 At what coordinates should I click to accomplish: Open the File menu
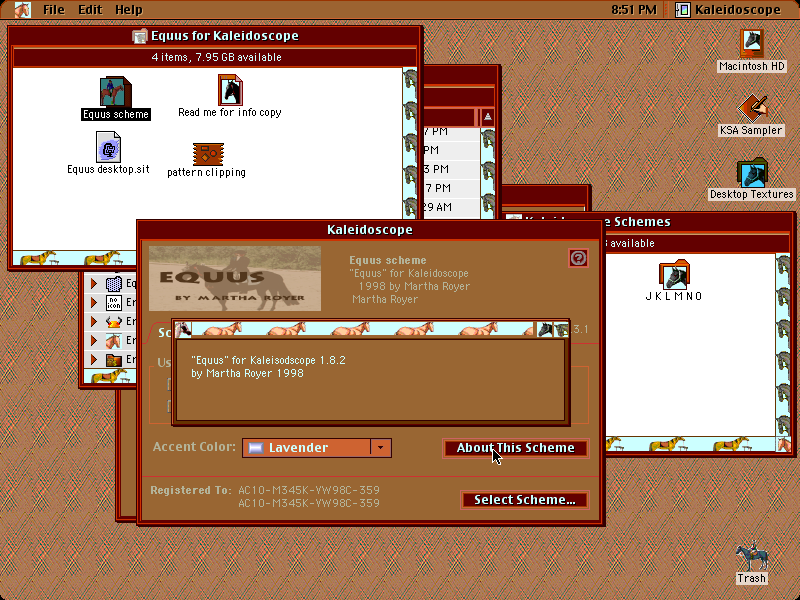(54, 10)
